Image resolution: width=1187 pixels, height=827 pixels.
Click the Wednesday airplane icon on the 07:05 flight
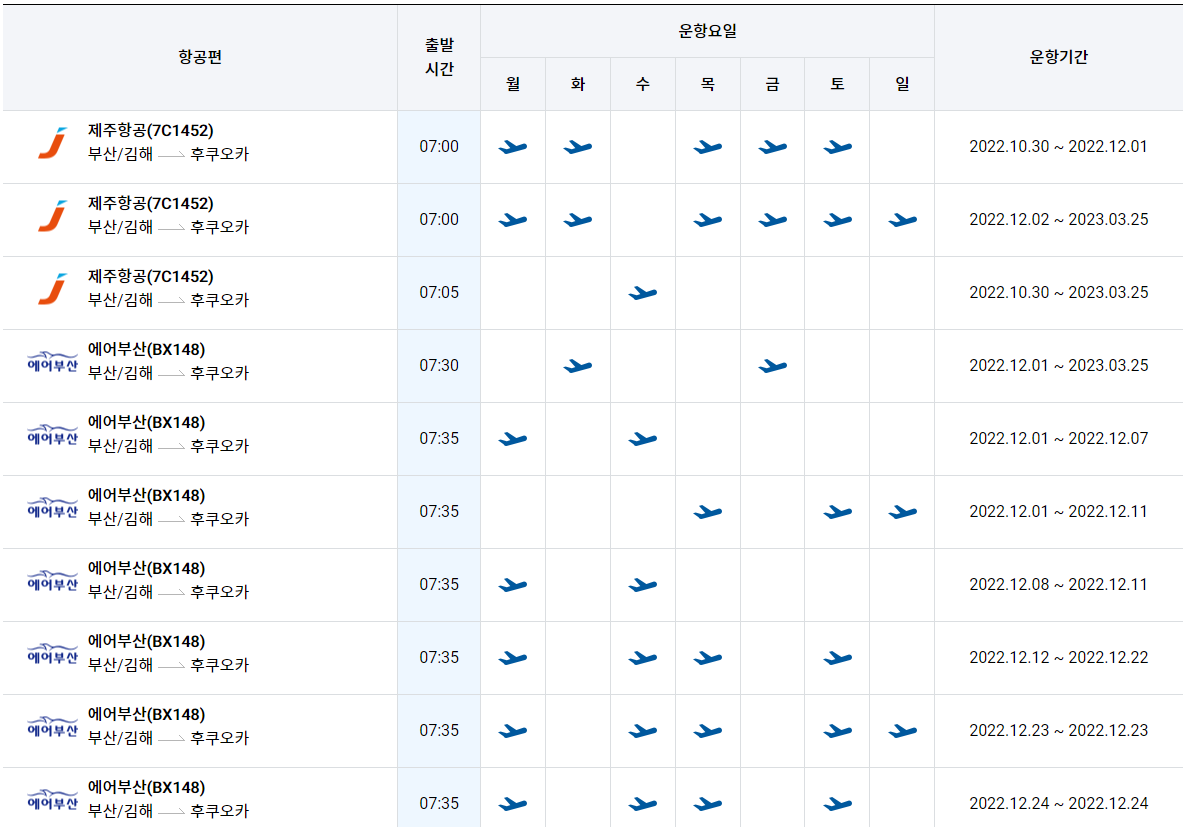click(643, 292)
